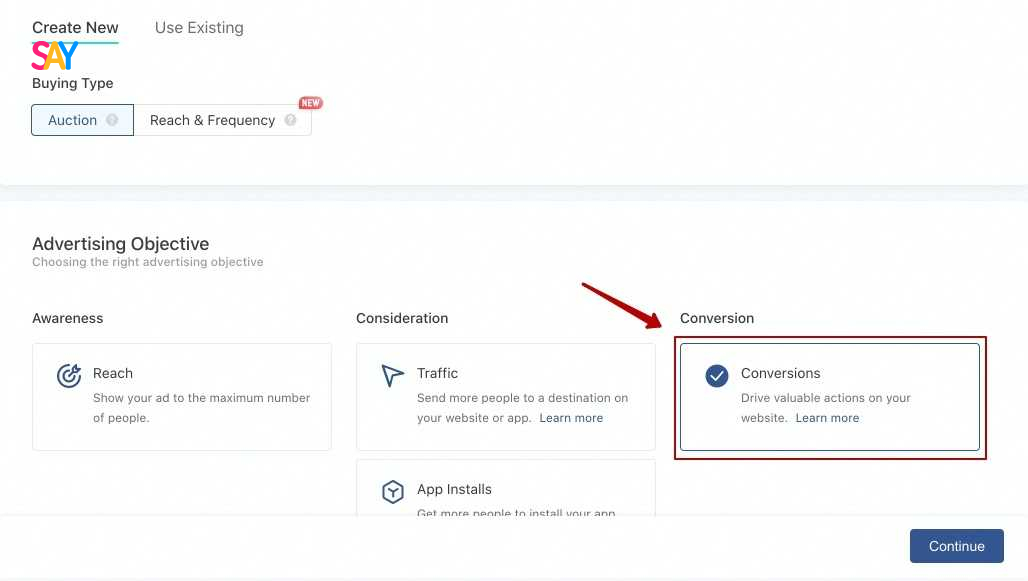Click the Advertising Objective heading
The height and width of the screenshot is (581, 1028).
point(121,243)
